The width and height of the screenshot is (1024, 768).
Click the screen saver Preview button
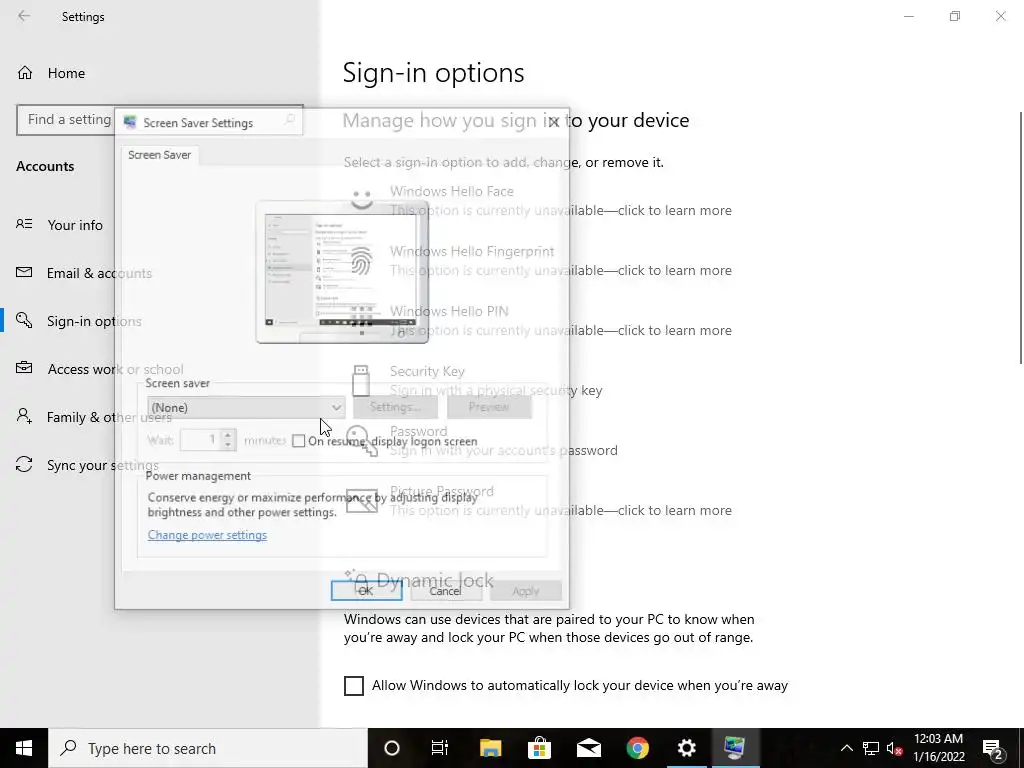tap(489, 407)
